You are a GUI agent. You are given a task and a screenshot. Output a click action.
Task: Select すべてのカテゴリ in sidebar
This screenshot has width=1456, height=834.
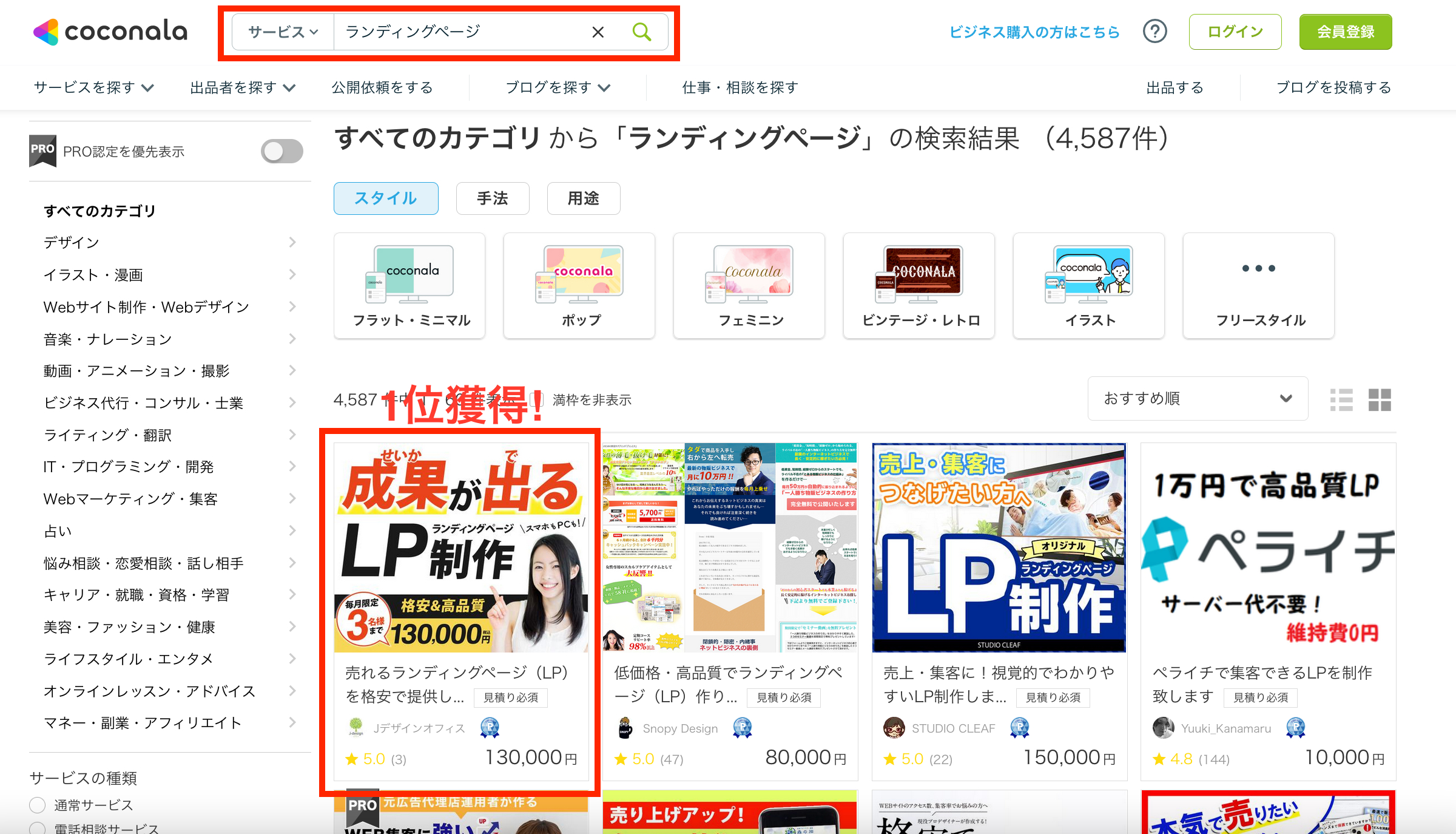[100, 211]
